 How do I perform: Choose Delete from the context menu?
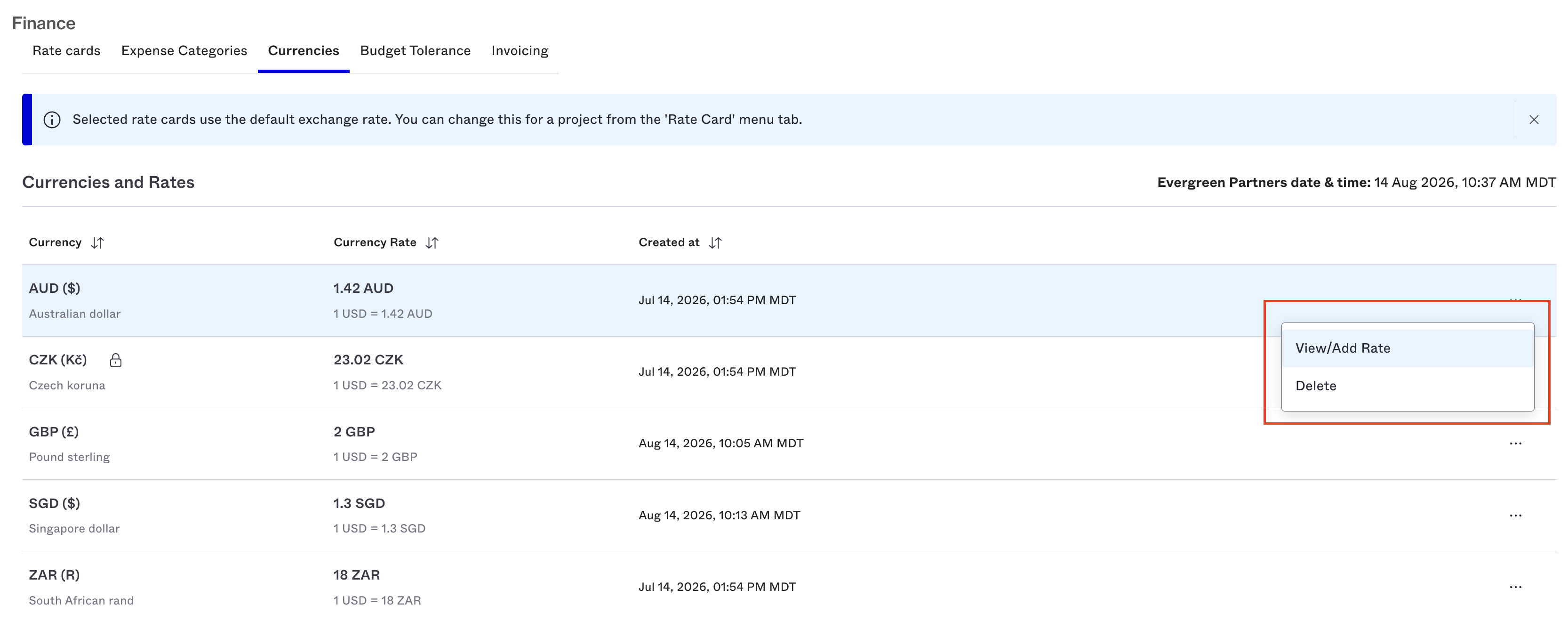(x=1408, y=386)
